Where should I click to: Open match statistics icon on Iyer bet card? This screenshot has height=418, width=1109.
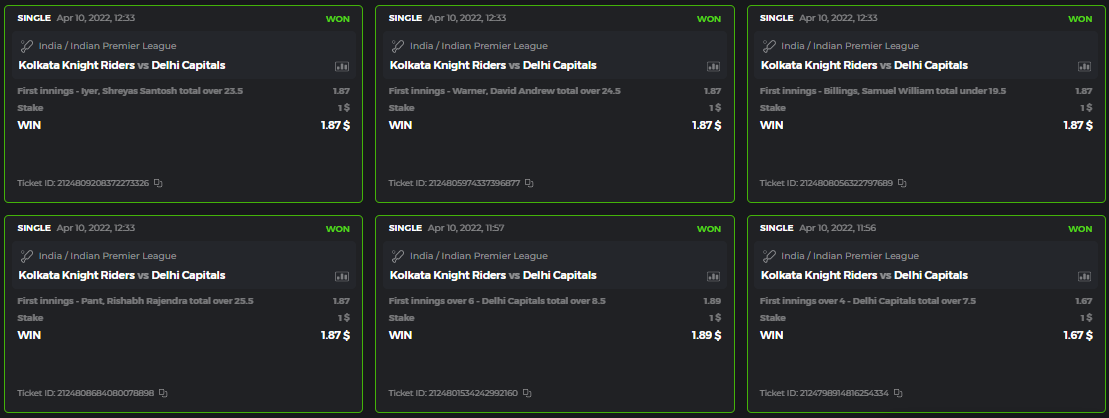pos(342,66)
